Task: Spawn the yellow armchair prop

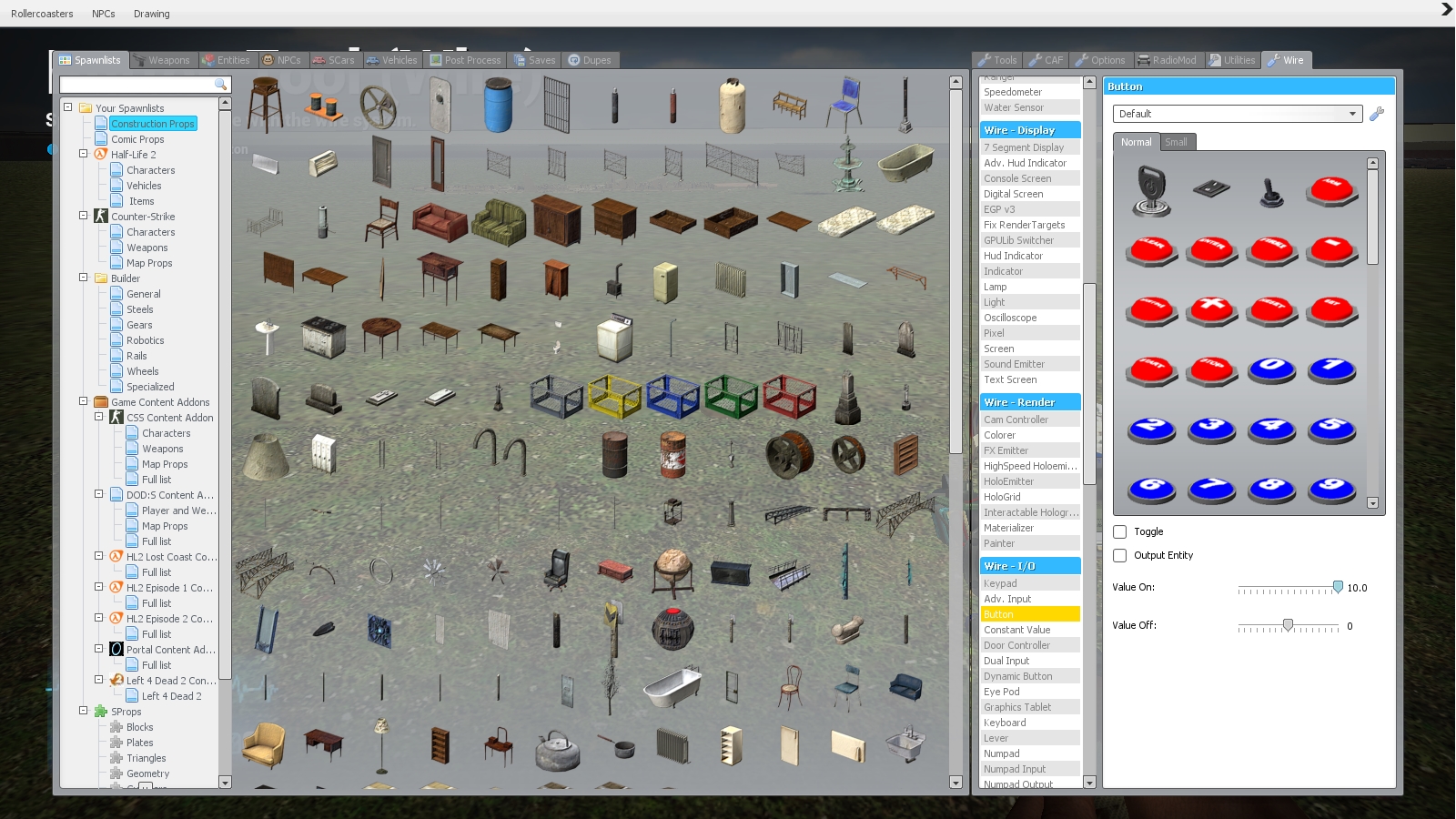Action: (x=265, y=745)
